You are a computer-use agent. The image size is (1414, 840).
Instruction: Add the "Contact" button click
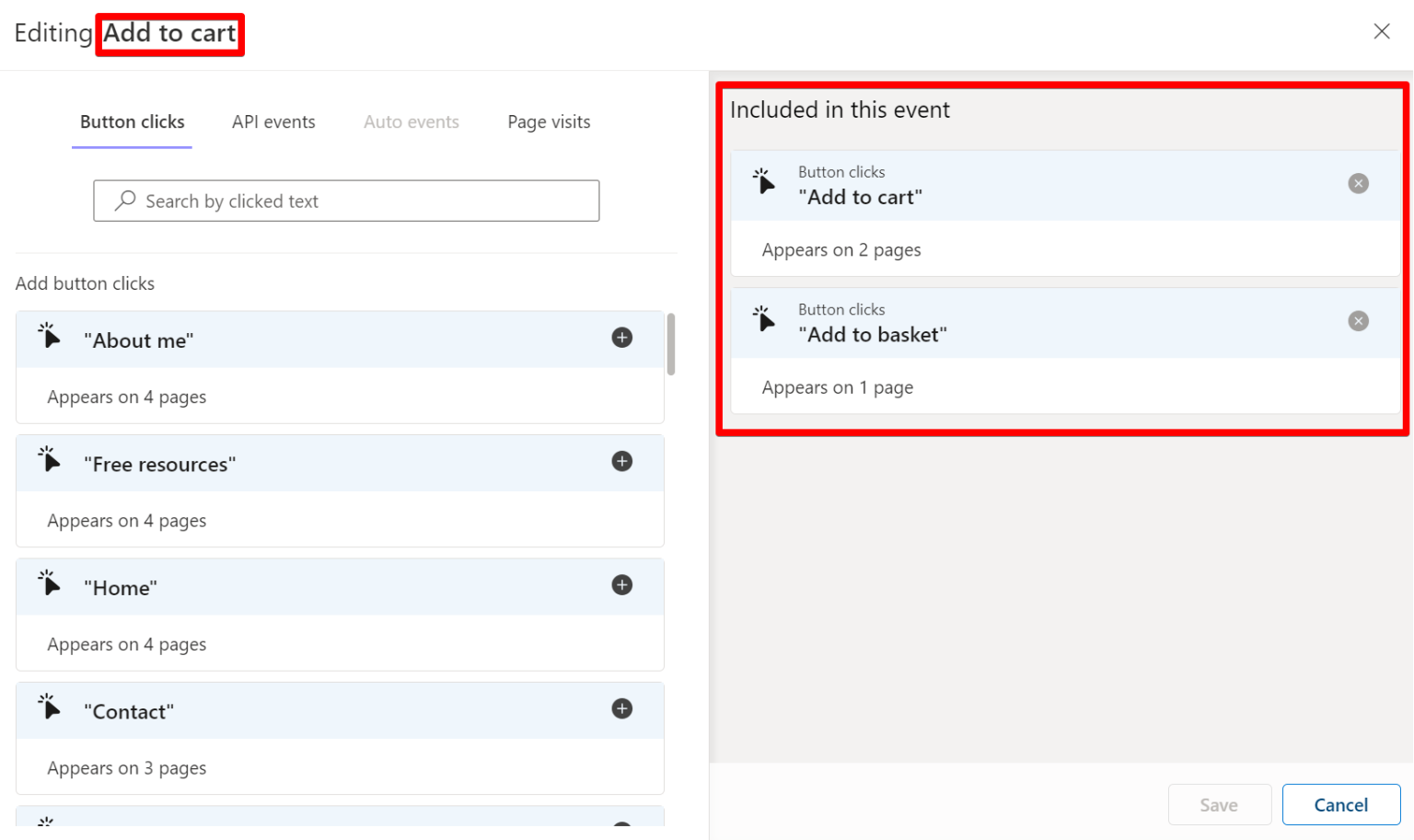(622, 708)
